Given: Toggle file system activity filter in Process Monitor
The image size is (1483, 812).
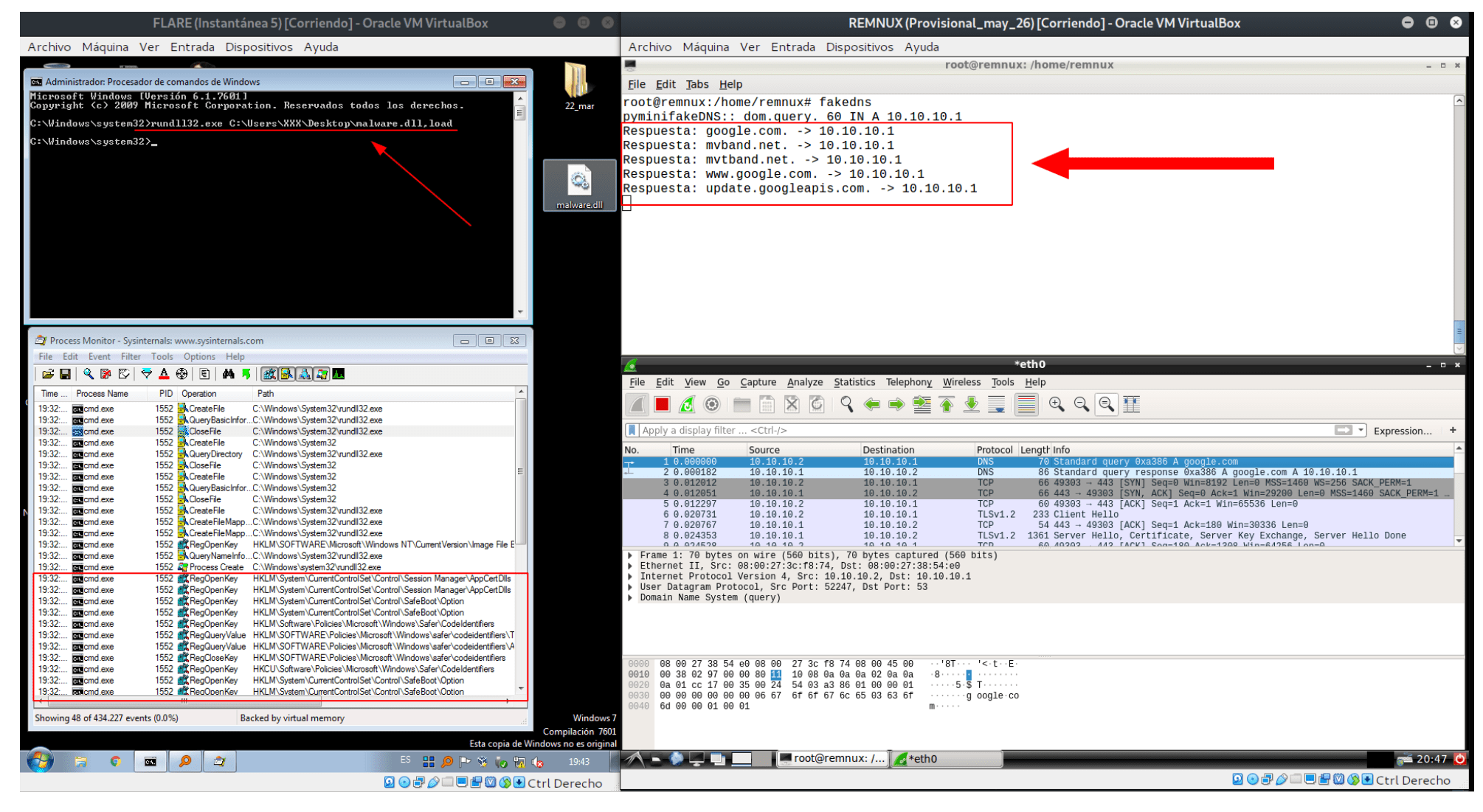Looking at the screenshot, I should 286,375.
